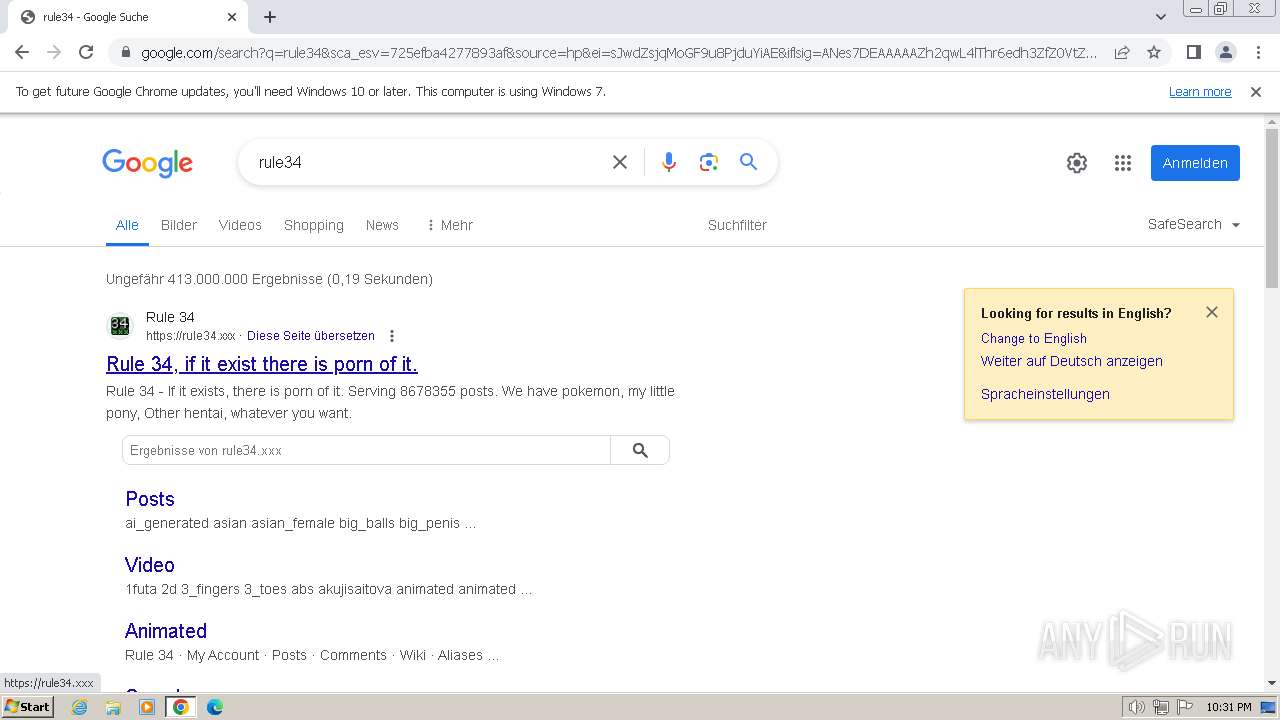
Task: Click the share page icon in address bar
Action: click(x=1122, y=52)
